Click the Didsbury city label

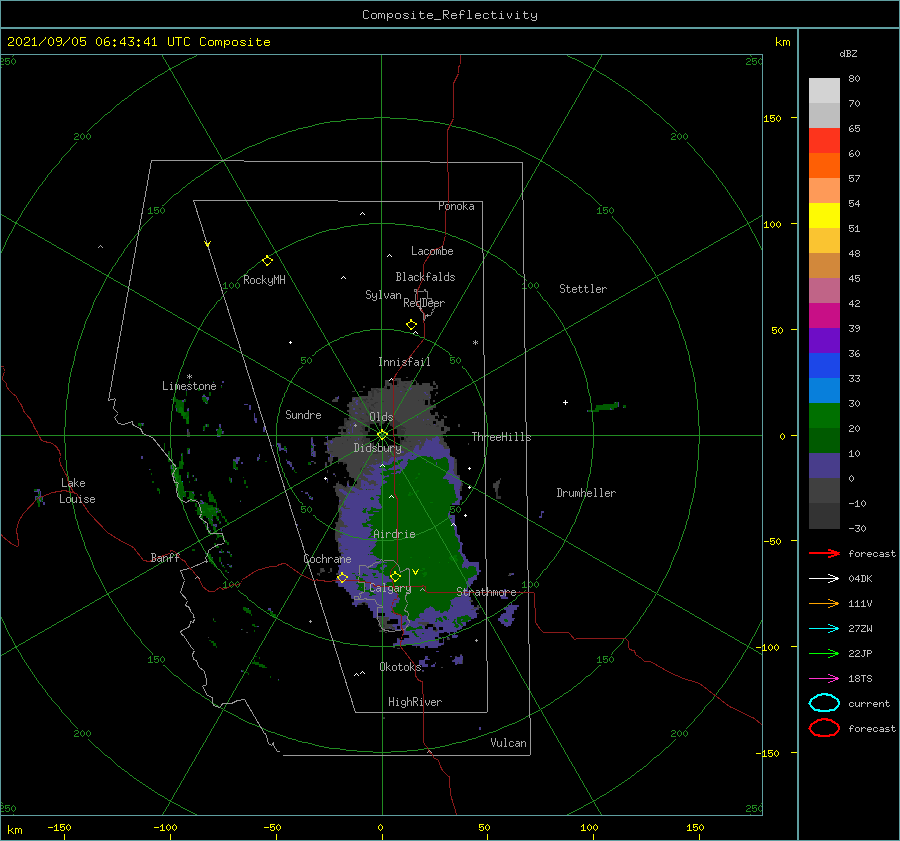[x=377, y=448]
